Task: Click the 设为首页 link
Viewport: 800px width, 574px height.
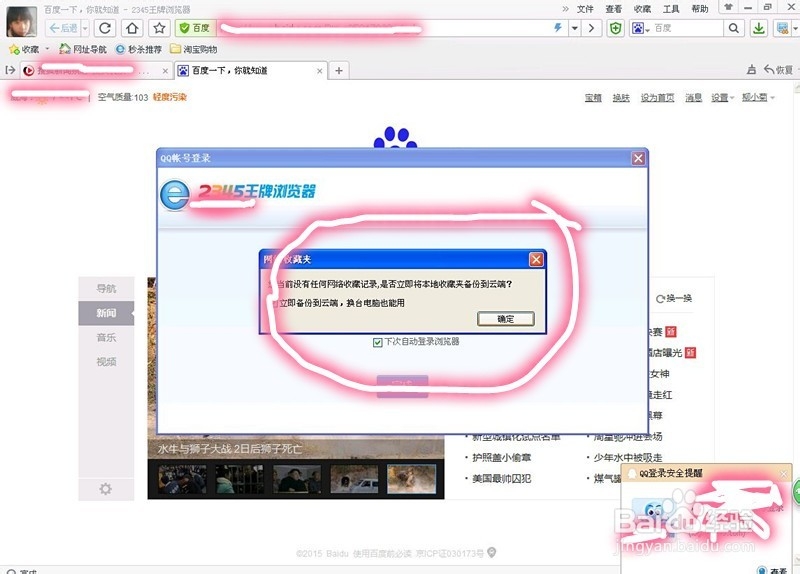Action: click(658, 97)
